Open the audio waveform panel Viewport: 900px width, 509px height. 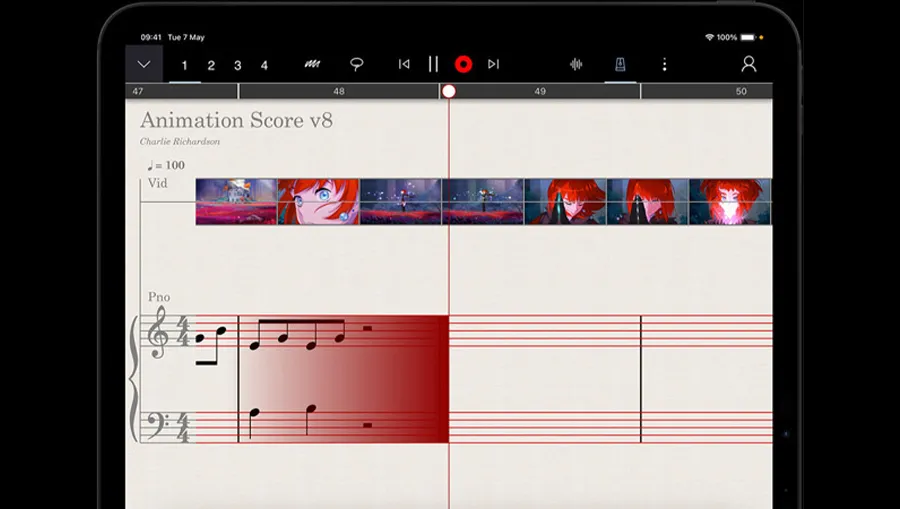point(576,64)
